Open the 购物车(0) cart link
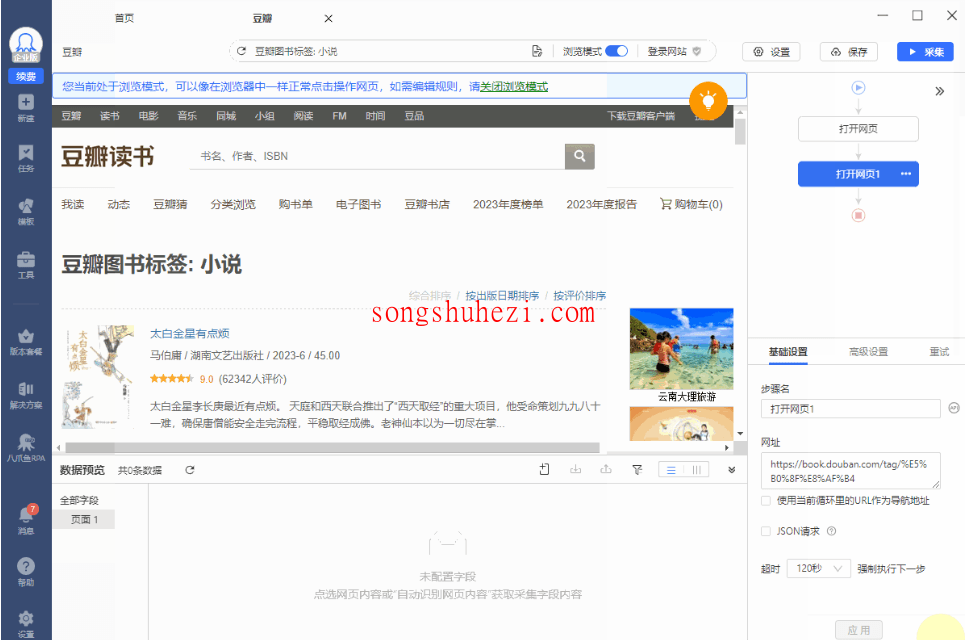The width and height of the screenshot is (965, 640). pyautogui.click(x=691, y=204)
